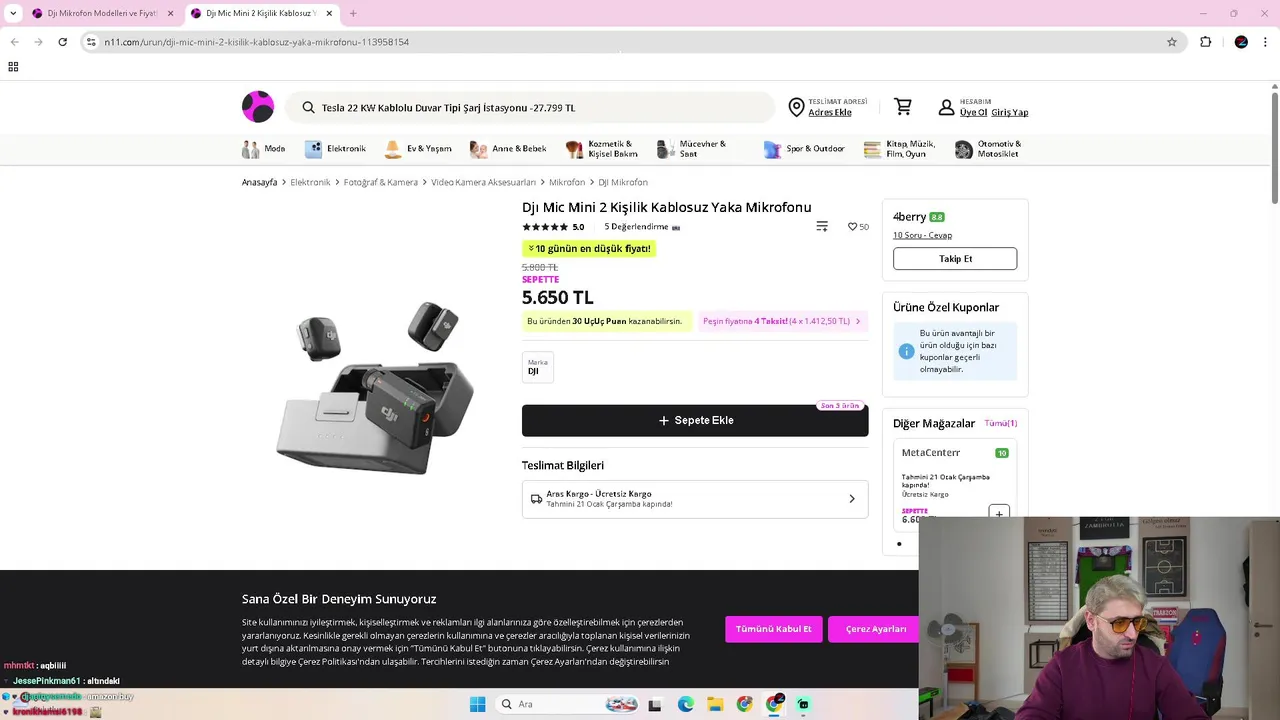1280x720 pixels.
Task: Click the 4berry seller name
Action: [x=910, y=217]
